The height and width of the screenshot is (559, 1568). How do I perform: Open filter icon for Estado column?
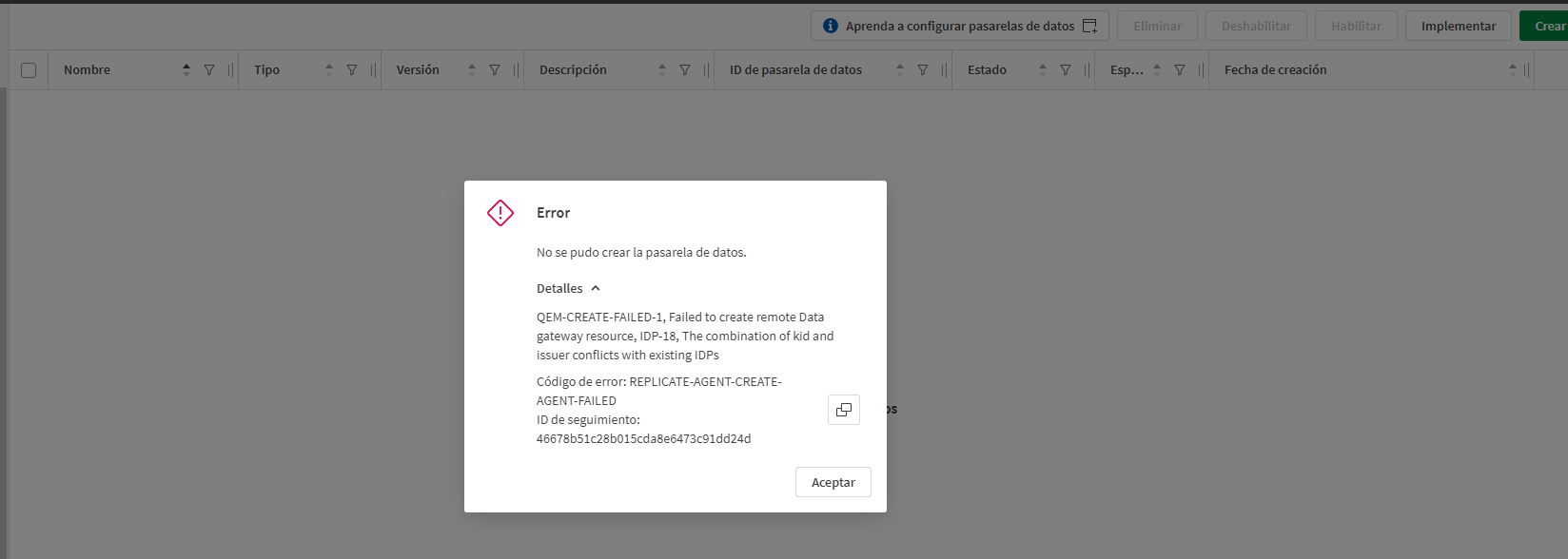(x=1066, y=70)
